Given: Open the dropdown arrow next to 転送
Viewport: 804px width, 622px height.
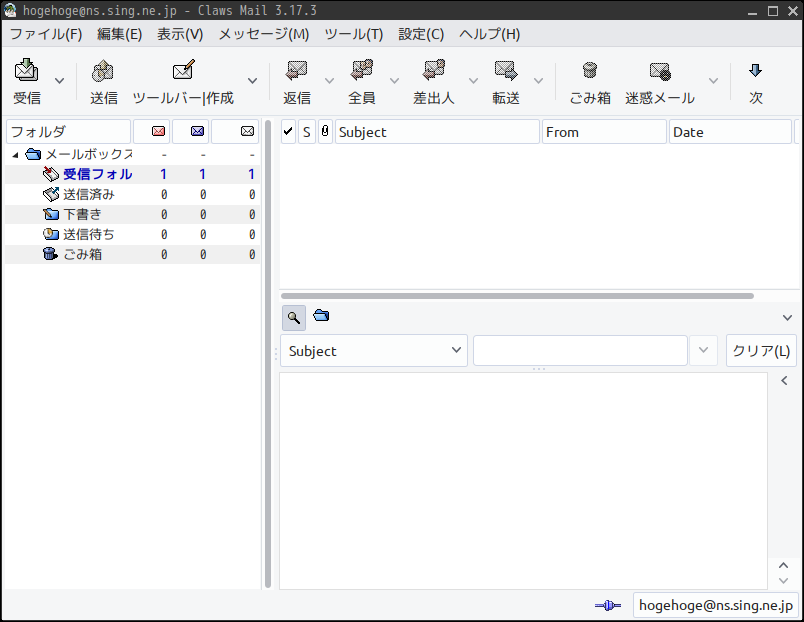Looking at the screenshot, I should (x=538, y=81).
